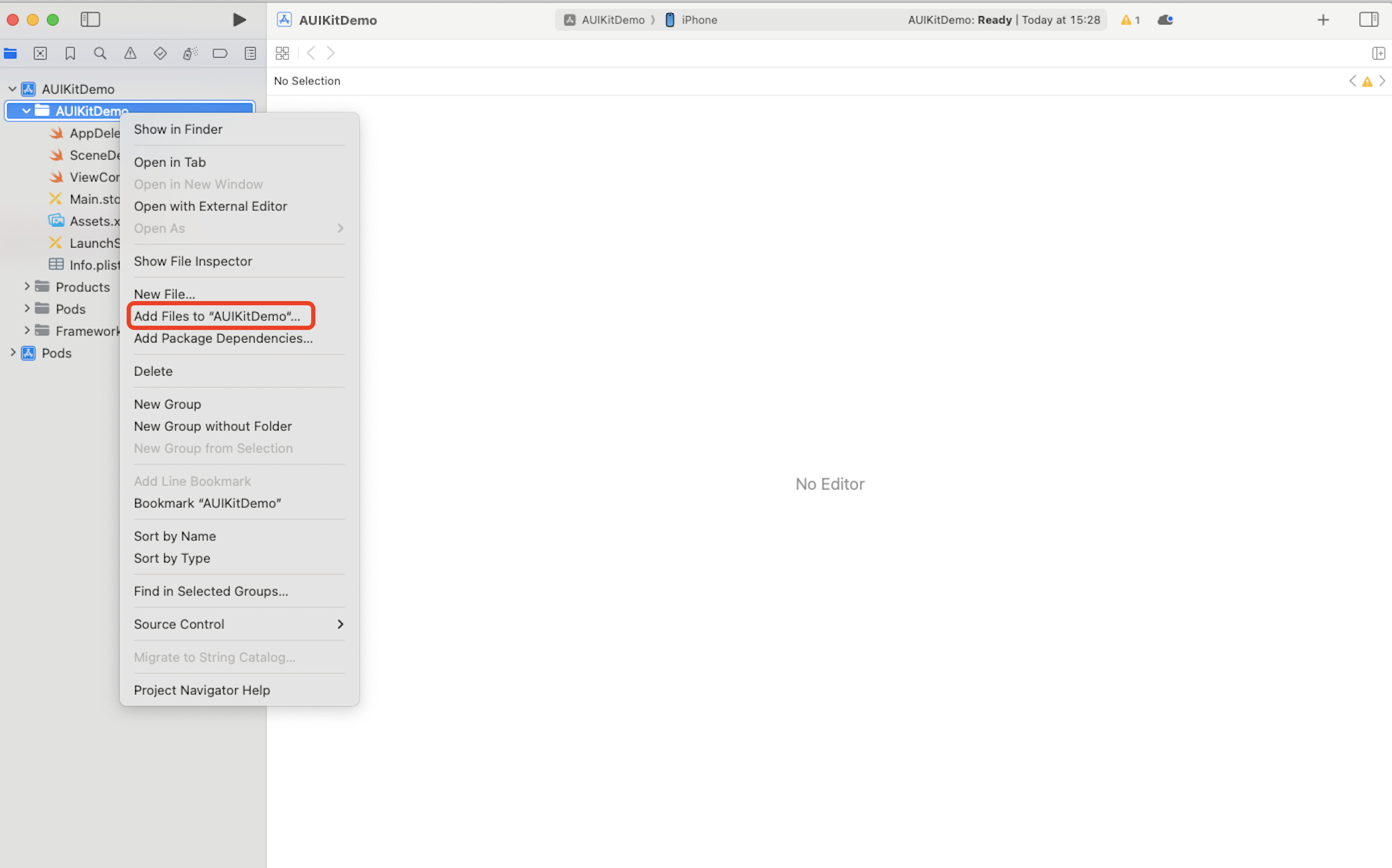
Task: Select the SceneDelegate swift file
Action: (x=84, y=155)
